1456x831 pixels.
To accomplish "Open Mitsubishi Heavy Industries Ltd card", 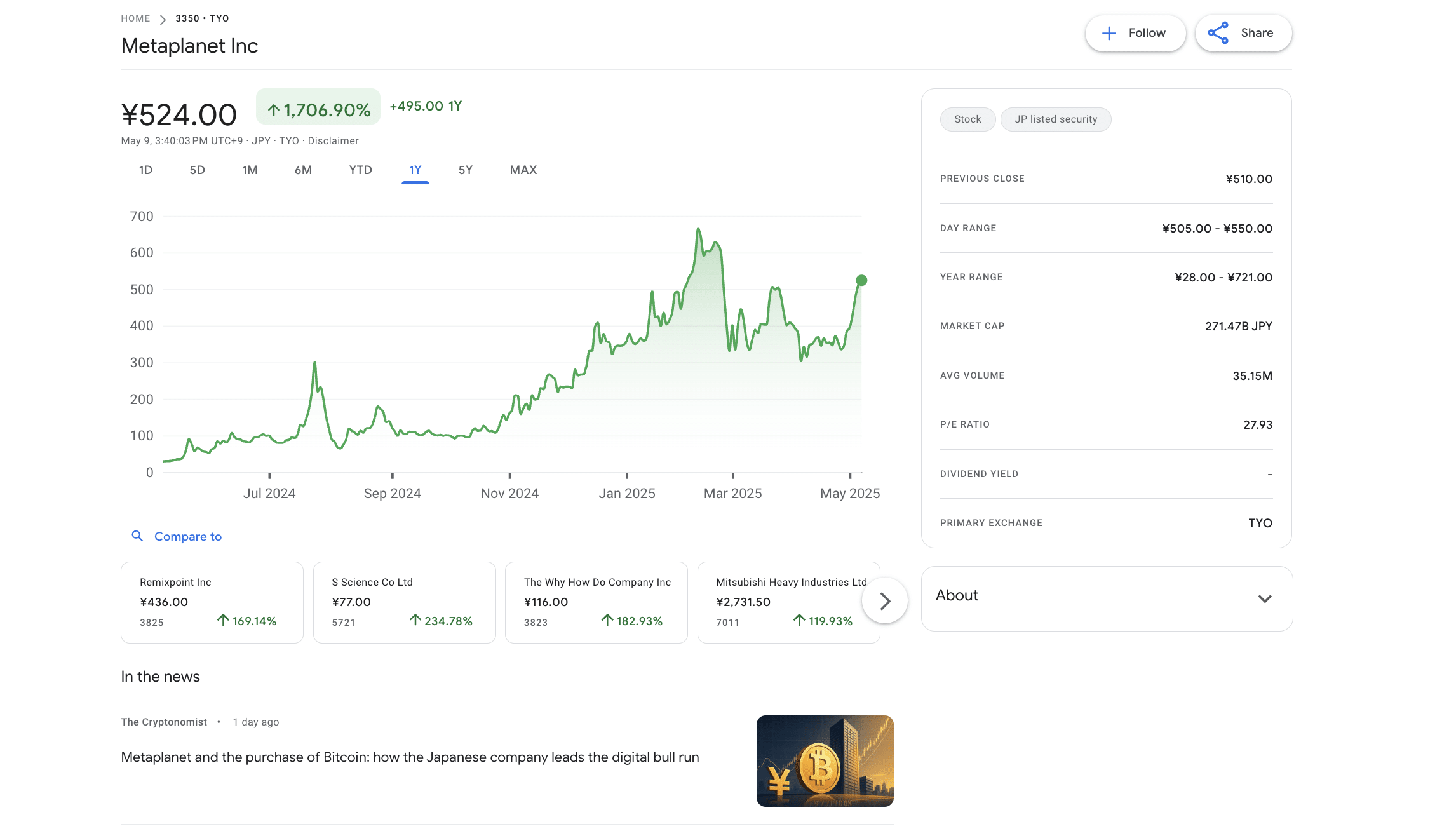I will [788, 602].
